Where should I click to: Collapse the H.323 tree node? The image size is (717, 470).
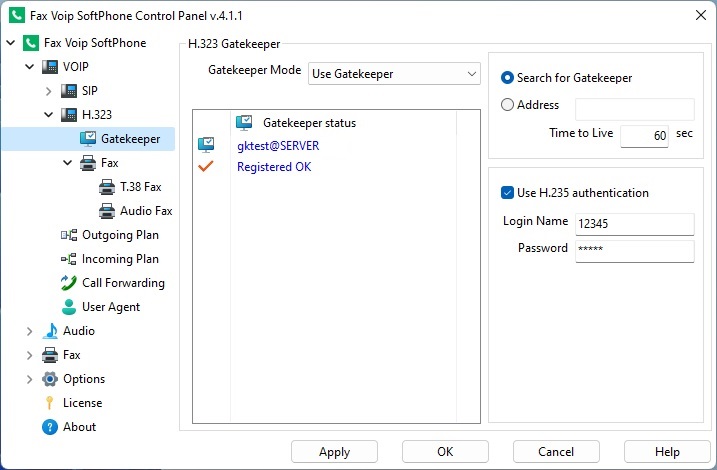click(x=48, y=114)
